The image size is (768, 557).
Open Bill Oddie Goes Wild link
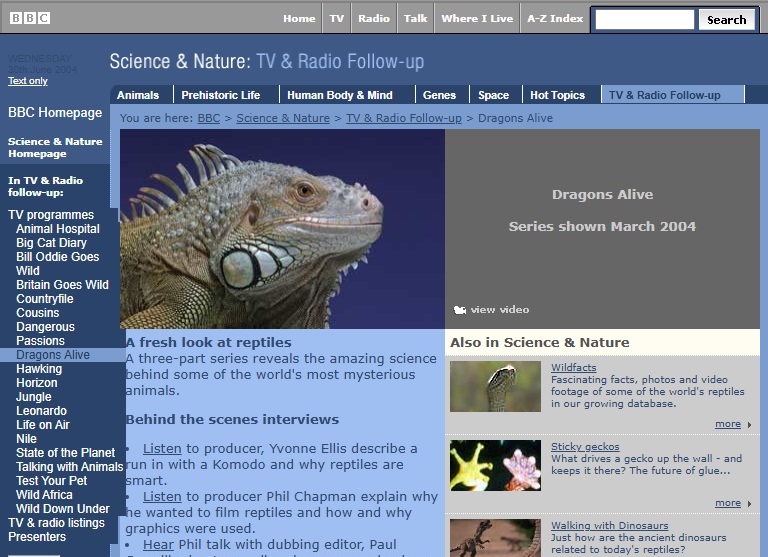click(x=57, y=264)
